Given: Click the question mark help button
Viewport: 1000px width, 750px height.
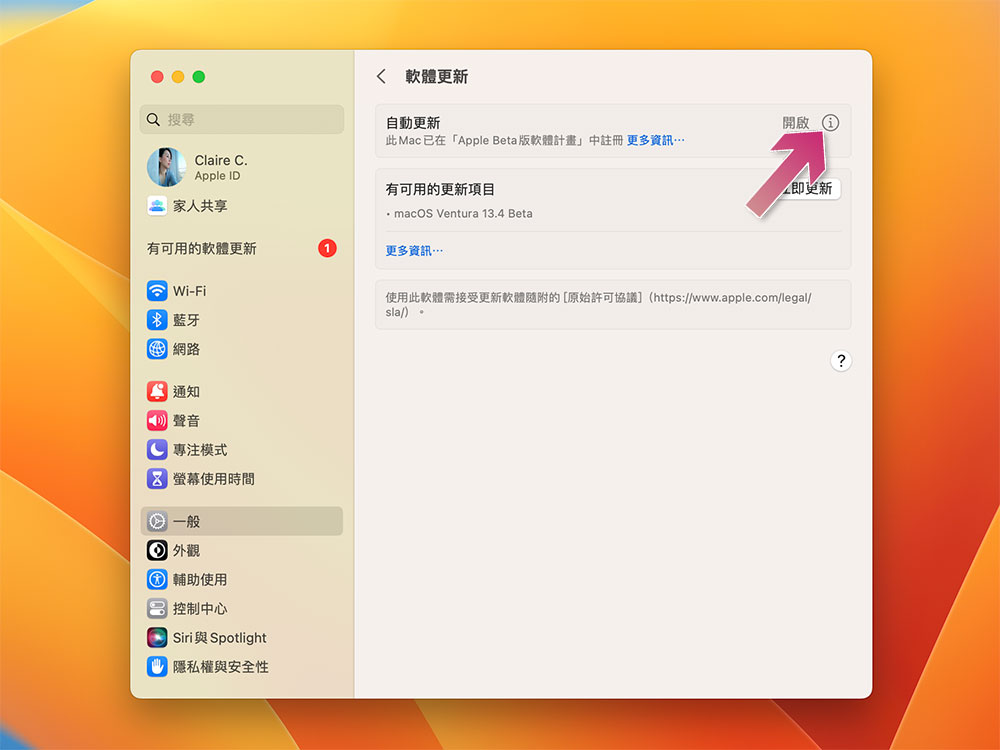Looking at the screenshot, I should pyautogui.click(x=841, y=361).
